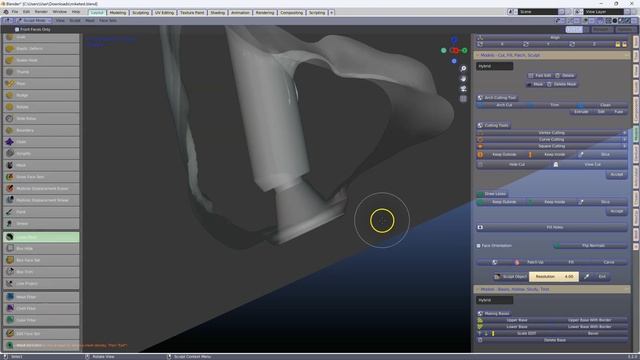The height and width of the screenshot is (360, 640).
Task: Select the Line Project tool
Action: (x=41, y=283)
